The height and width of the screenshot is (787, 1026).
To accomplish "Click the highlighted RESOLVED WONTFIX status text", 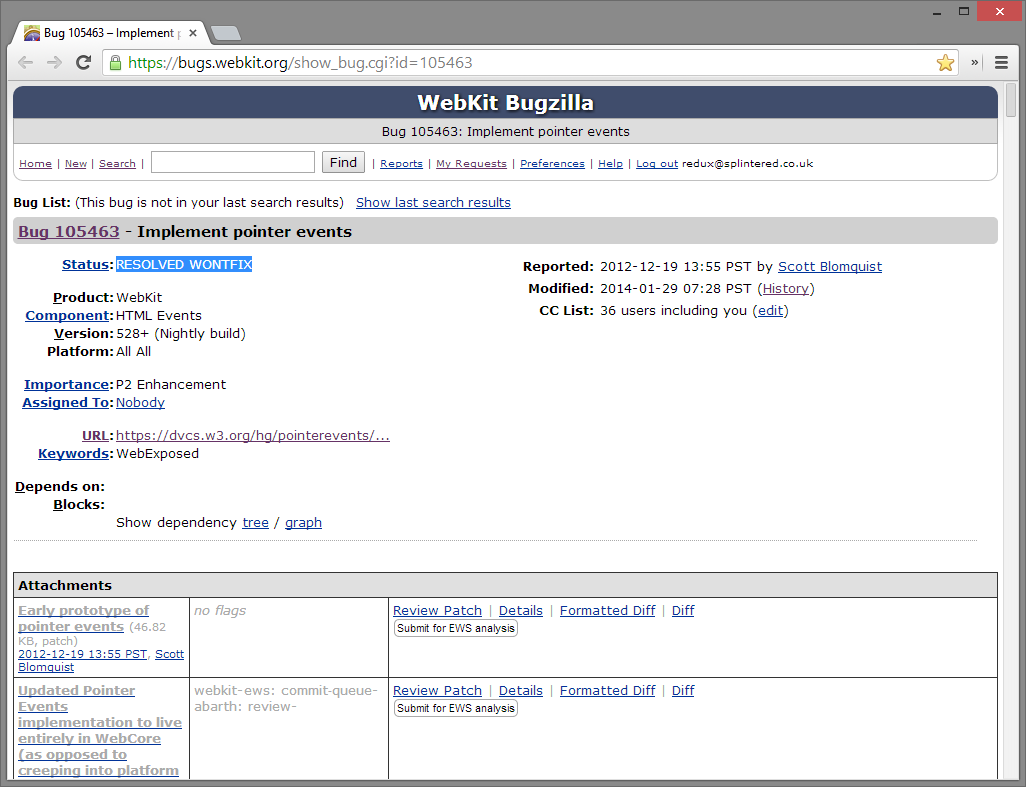I will pos(184,264).
